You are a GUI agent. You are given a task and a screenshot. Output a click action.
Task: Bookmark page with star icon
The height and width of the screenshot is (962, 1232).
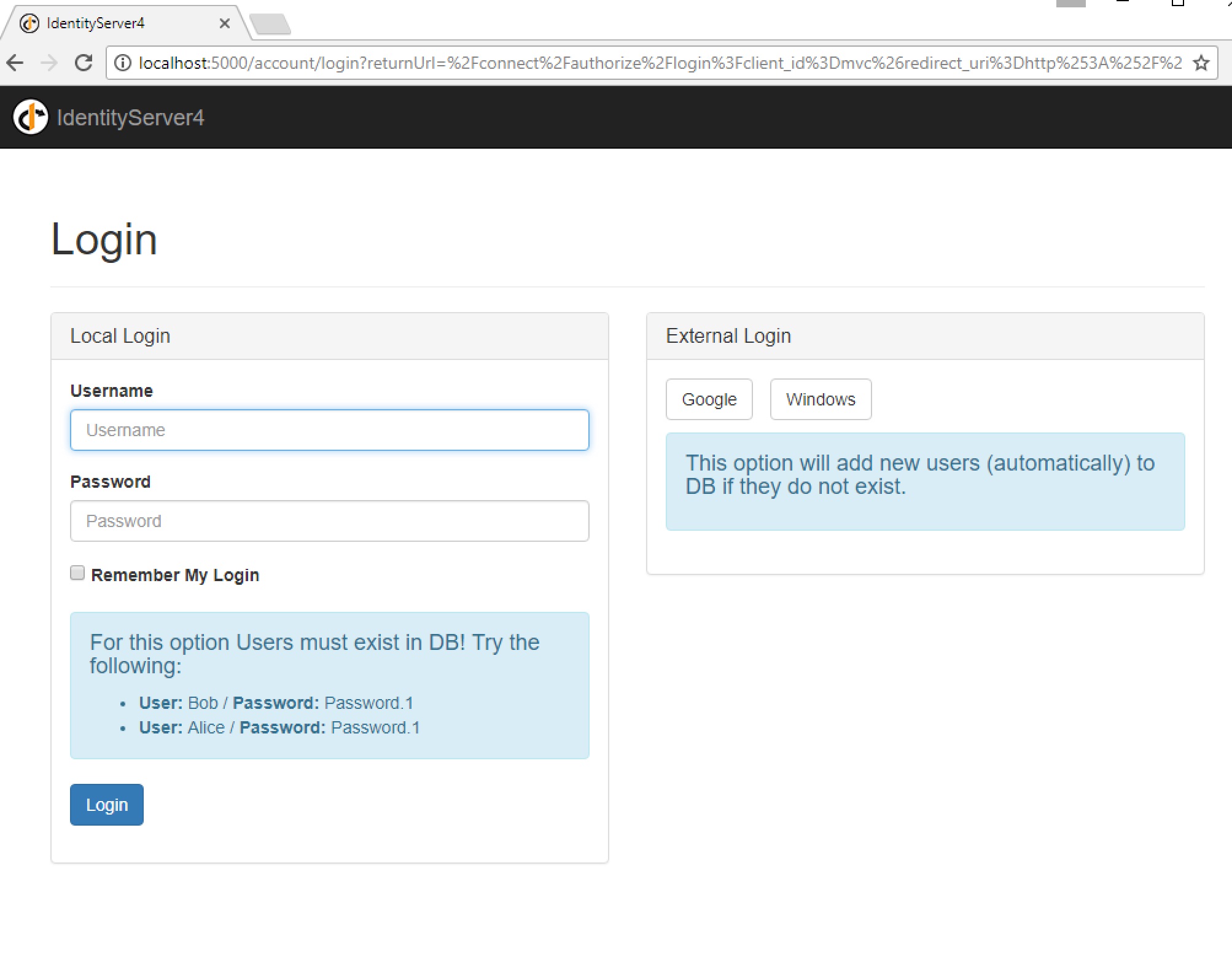(1201, 63)
